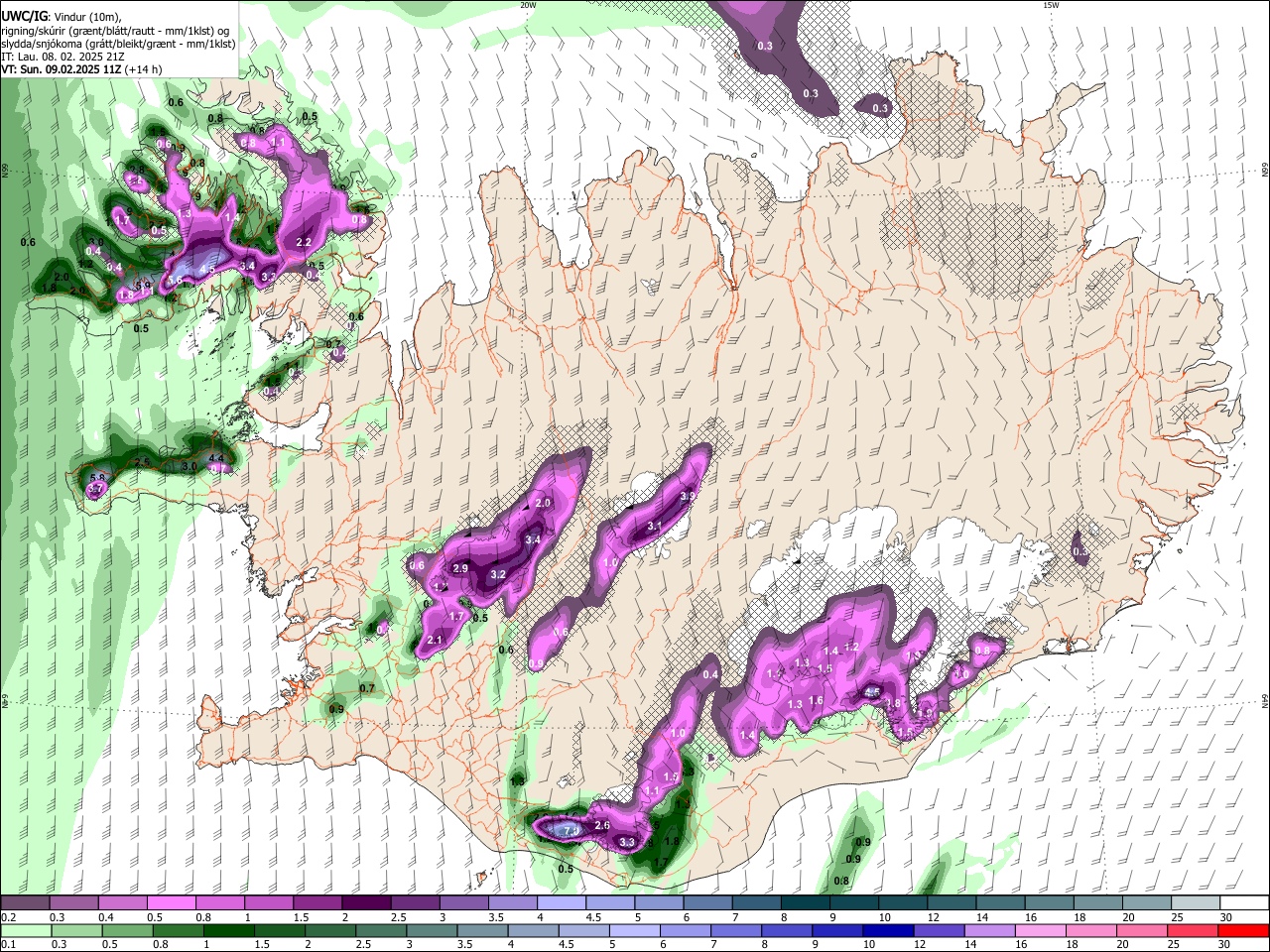Screen dimensions: 1270x952
Task: Click the bright red swatch labeled 30 in lower legend row
Action: click(1244, 930)
